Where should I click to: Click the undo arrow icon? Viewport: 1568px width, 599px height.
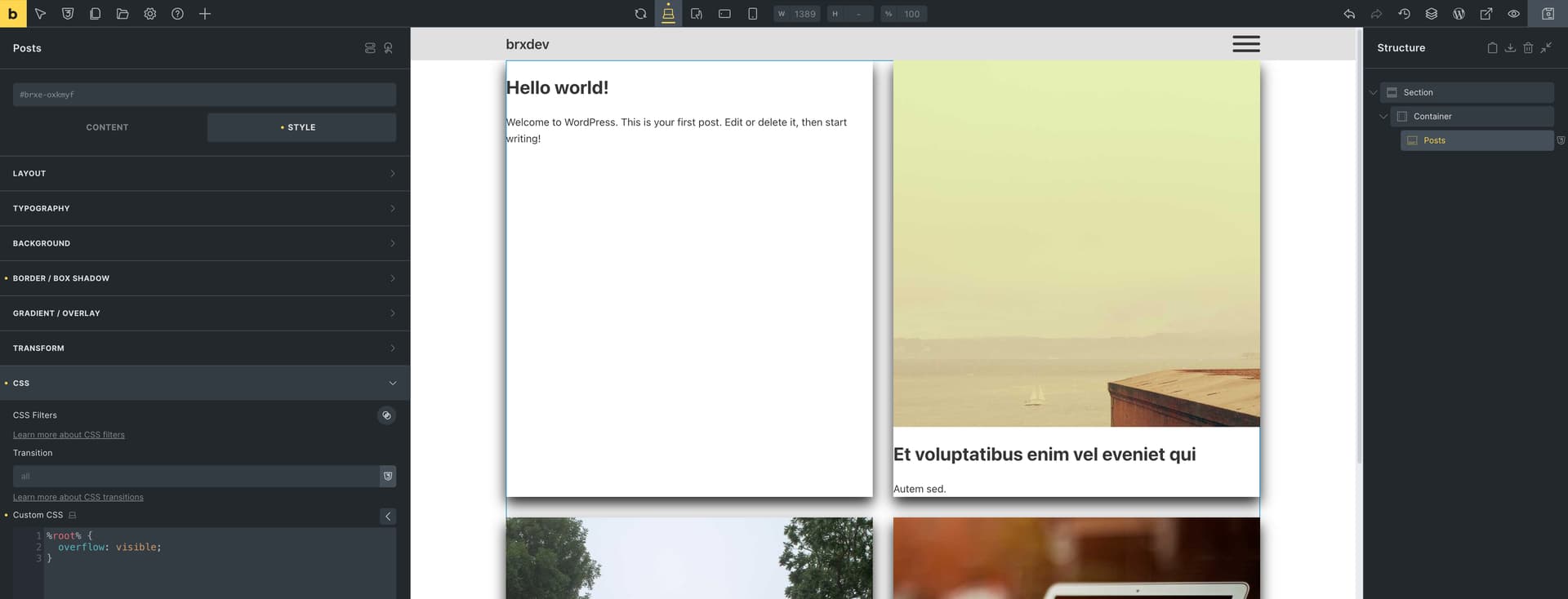coord(1349,14)
